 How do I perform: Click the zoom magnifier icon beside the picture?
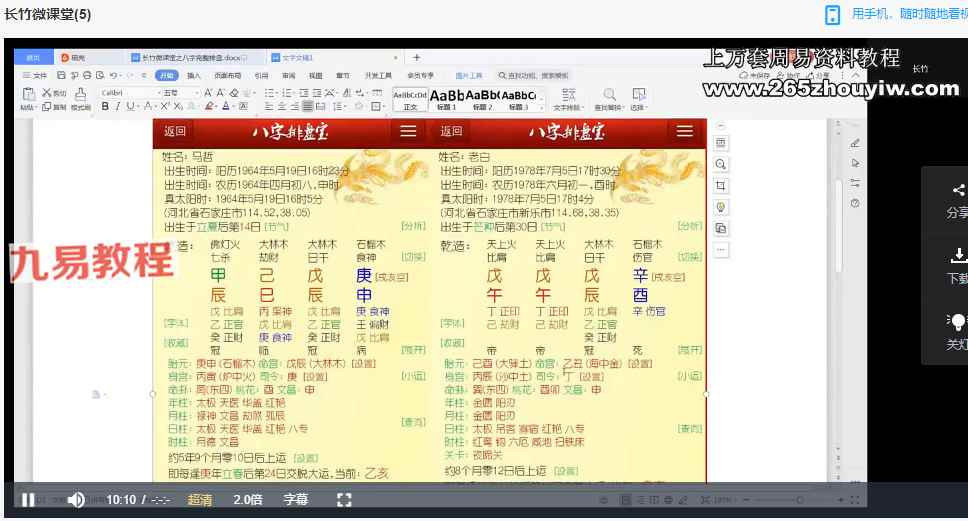(x=720, y=164)
